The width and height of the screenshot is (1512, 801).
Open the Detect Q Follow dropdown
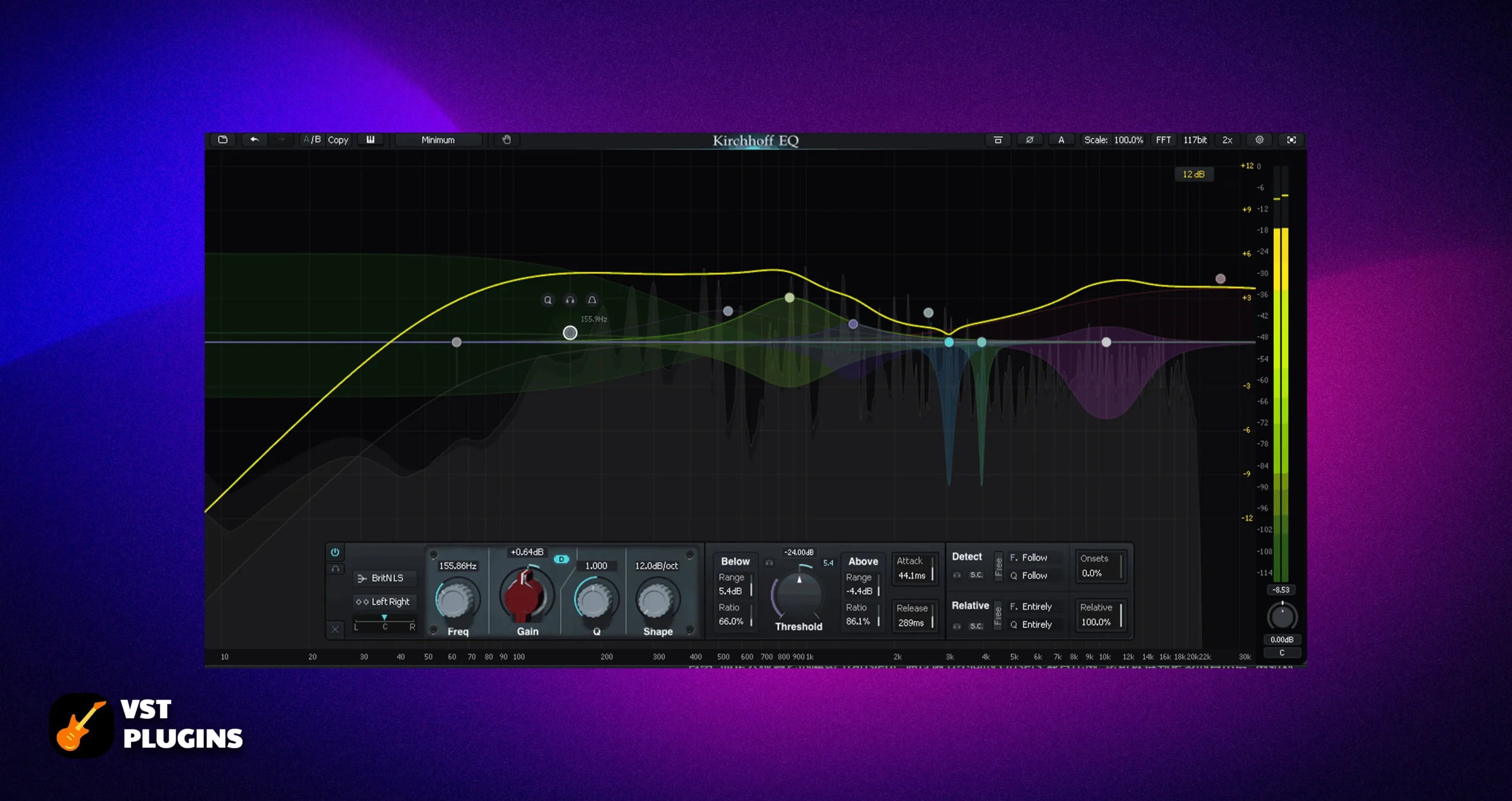pyautogui.click(x=1034, y=576)
